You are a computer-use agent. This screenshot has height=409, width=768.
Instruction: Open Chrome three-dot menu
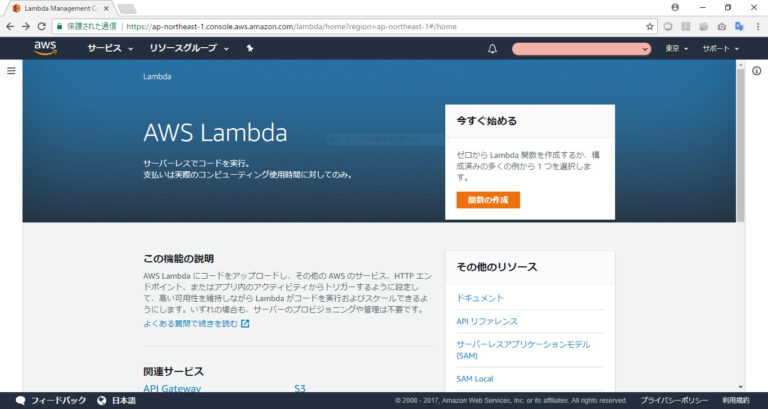pyautogui.click(x=757, y=26)
